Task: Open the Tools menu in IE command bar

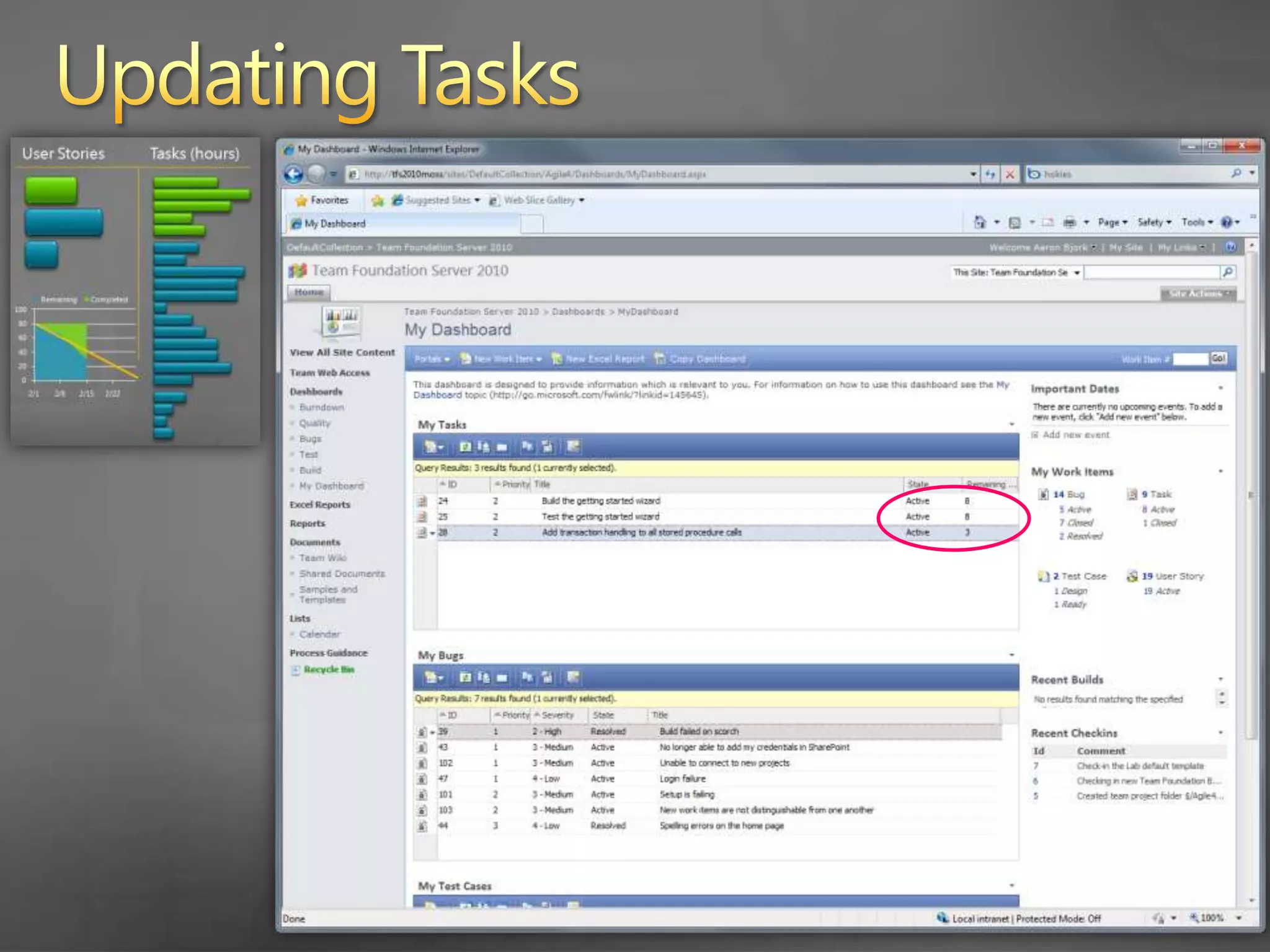Action: pyautogui.click(x=1197, y=222)
